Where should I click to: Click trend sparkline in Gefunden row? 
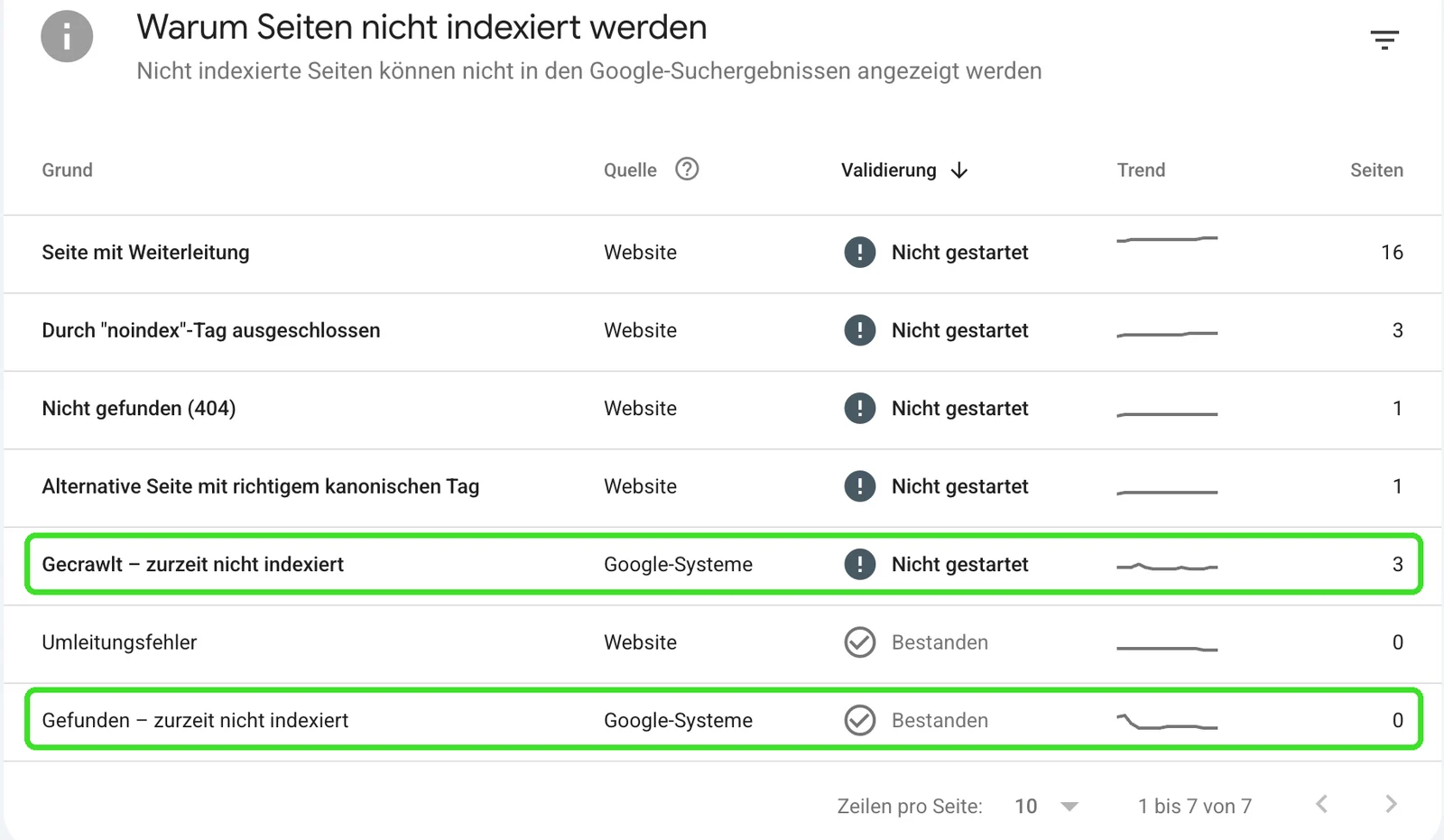coord(1167,722)
